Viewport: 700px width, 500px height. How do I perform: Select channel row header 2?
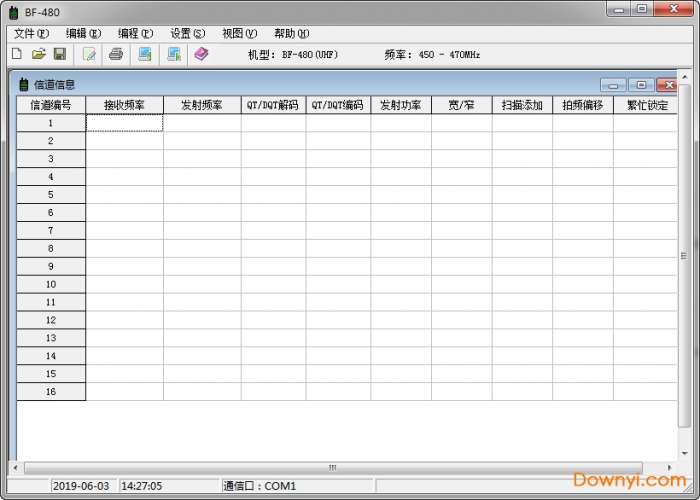(x=51, y=141)
